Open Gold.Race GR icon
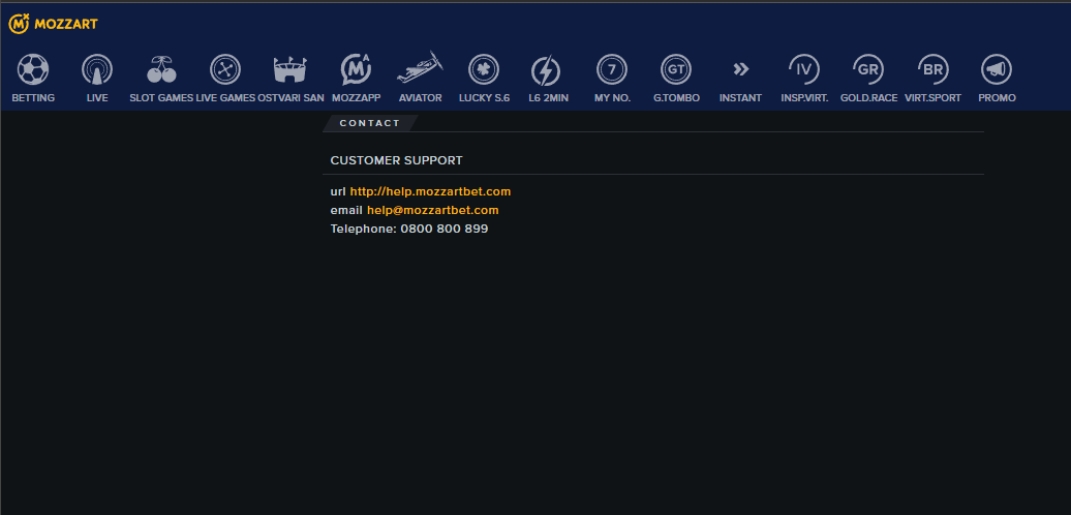The width and height of the screenshot is (1071, 515). [868, 70]
